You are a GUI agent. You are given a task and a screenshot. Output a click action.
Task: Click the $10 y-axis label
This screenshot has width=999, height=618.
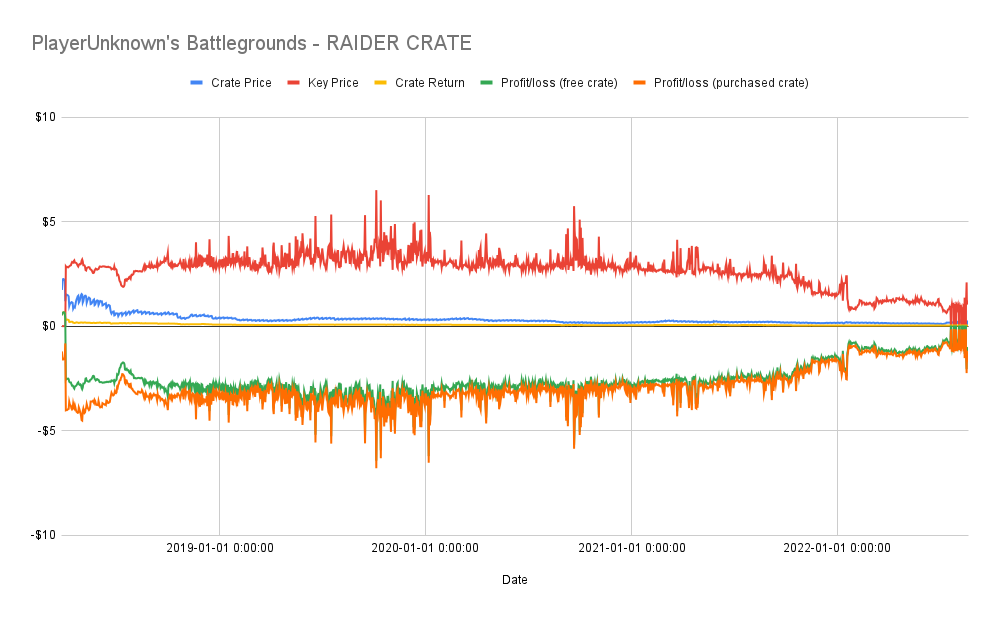tap(45, 117)
